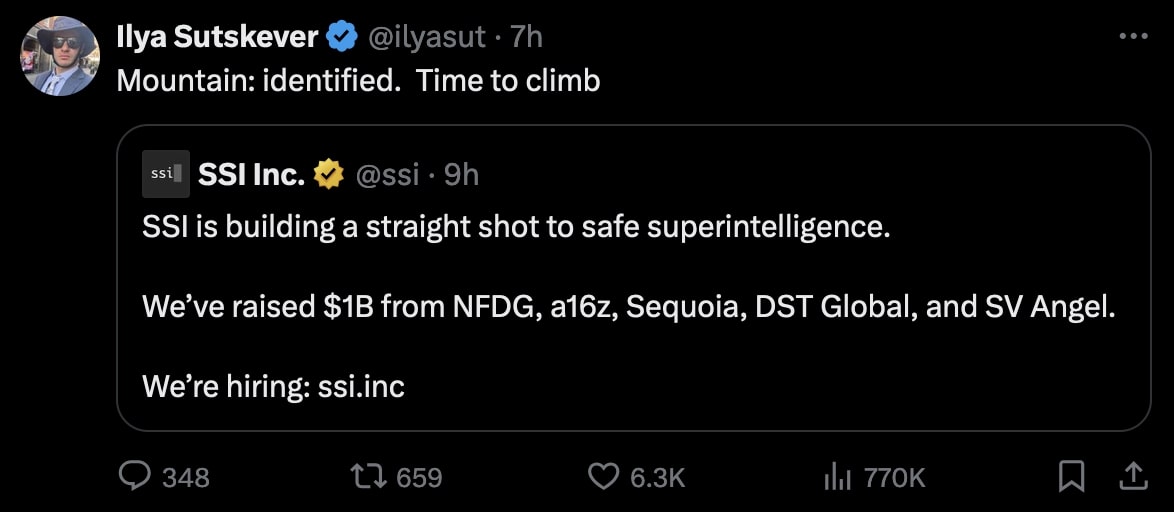Like the tweet with heart icon
1174x512 pixels.
pyautogui.click(x=602, y=477)
